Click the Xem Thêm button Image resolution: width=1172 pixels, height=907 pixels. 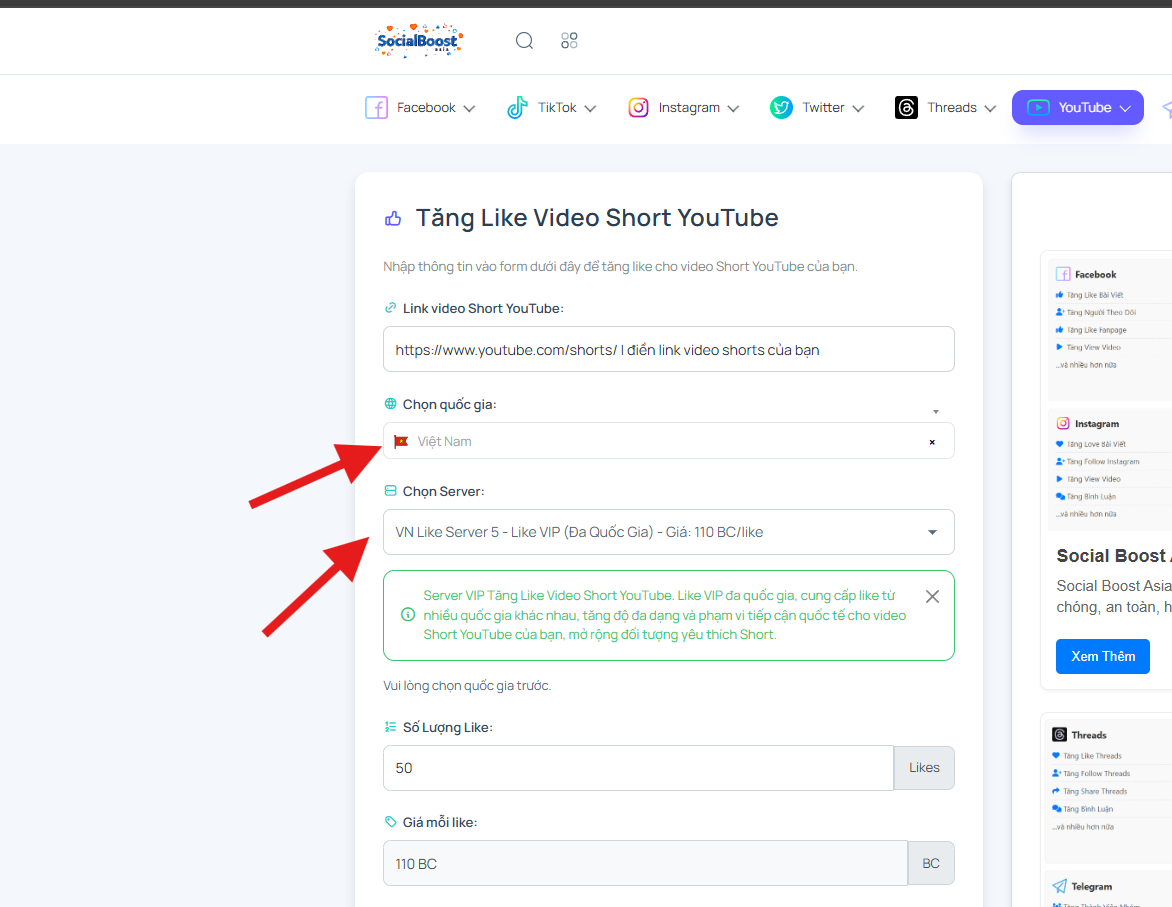1102,656
